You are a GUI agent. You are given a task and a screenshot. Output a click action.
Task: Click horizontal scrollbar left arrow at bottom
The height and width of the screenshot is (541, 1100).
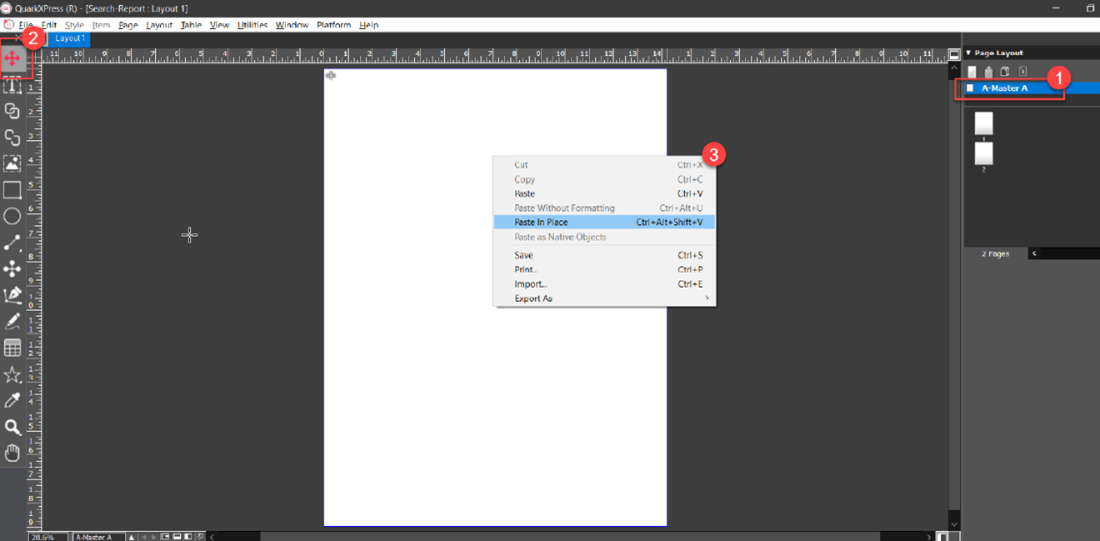coord(213,537)
